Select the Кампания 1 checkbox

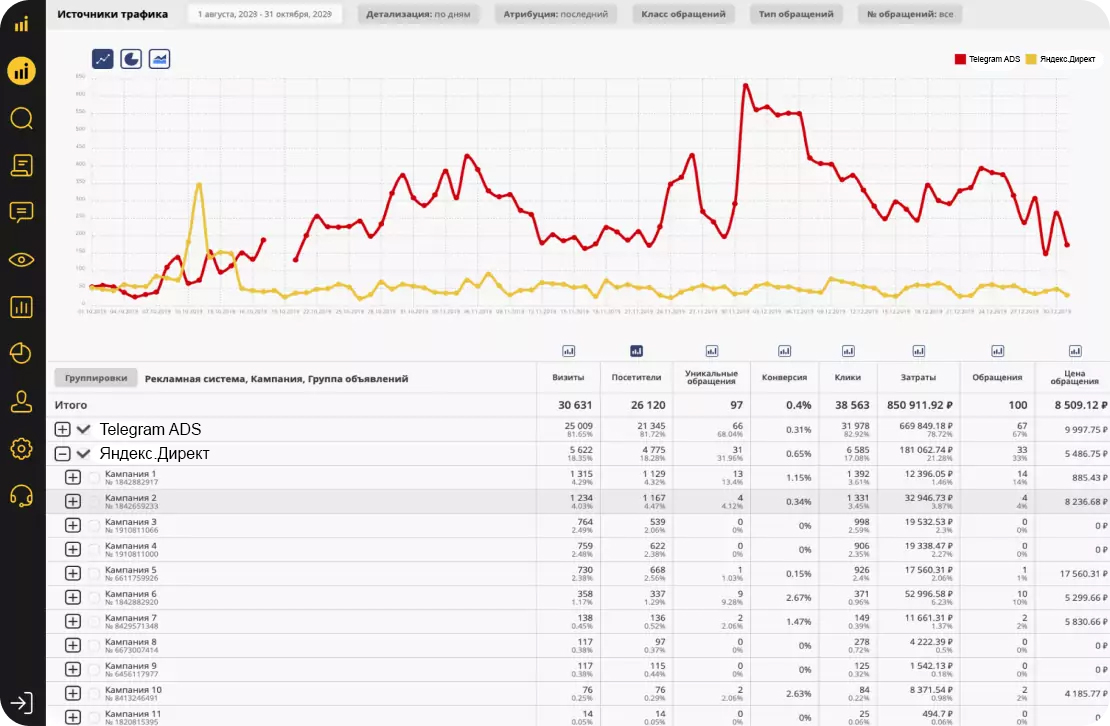[95, 477]
